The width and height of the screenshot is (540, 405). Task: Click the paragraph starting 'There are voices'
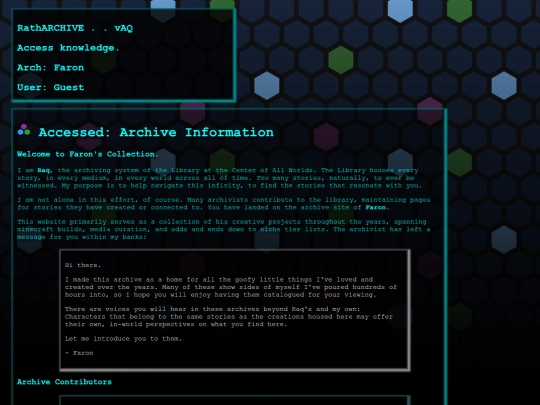(x=229, y=317)
